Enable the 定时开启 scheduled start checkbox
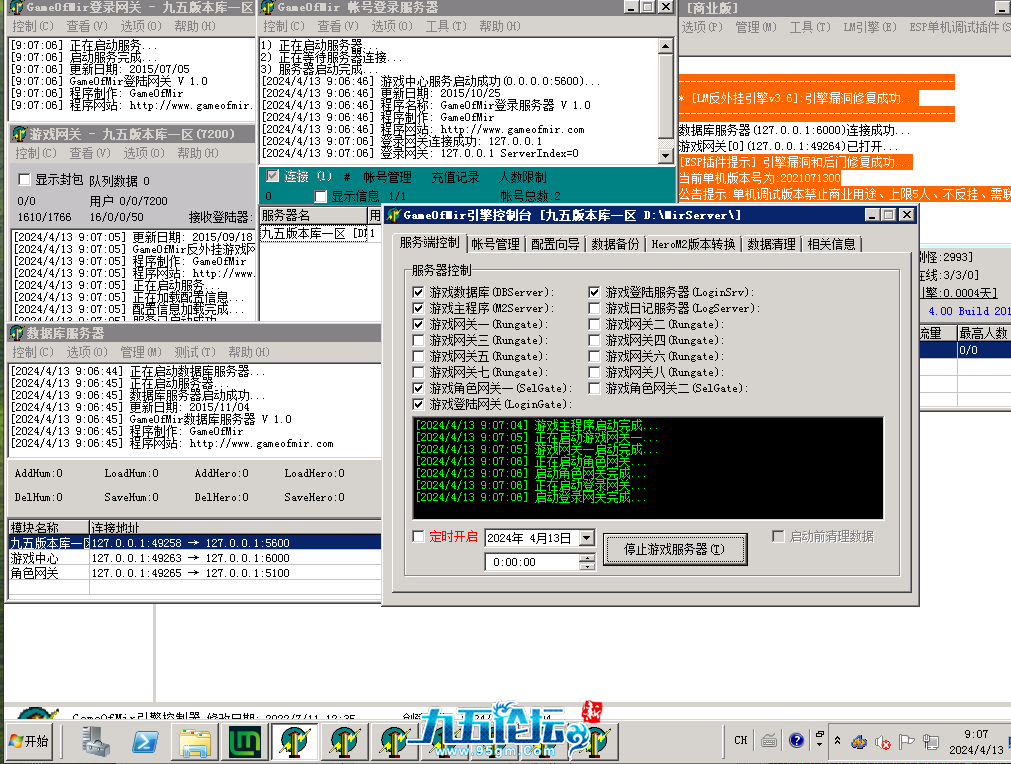The width and height of the screenshot is (1011, 764). pos(418,536)
